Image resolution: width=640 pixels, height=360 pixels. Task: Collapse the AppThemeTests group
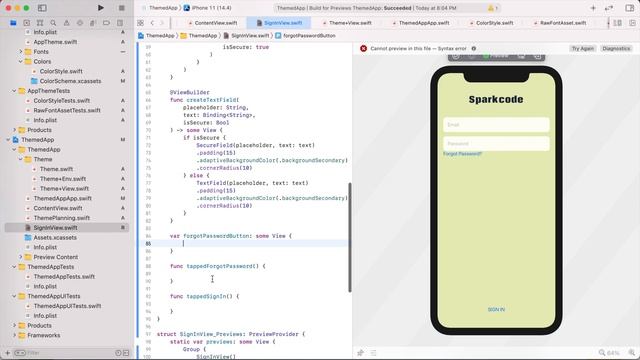click(x=14, y=91)
